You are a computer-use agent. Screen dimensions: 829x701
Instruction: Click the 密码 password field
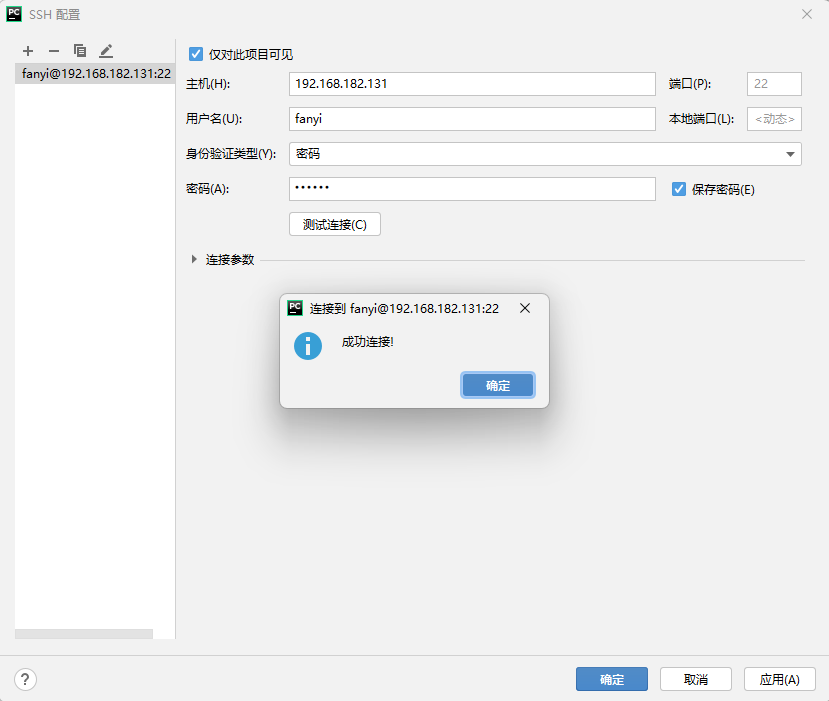[472, 189]
